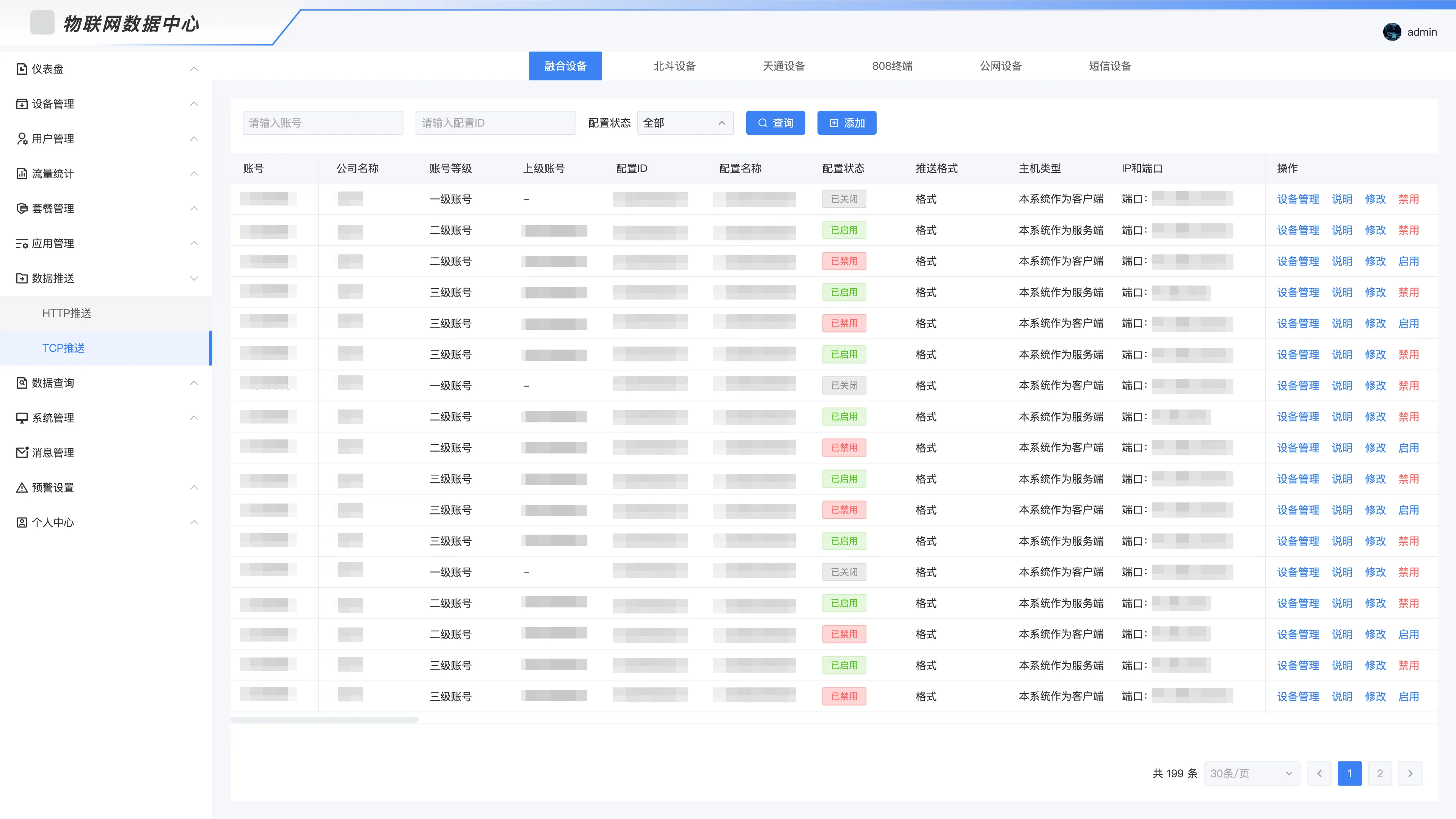Screen dimensions: 1456x819
Task: Open the 天通设备 tab
Action: 783,66
